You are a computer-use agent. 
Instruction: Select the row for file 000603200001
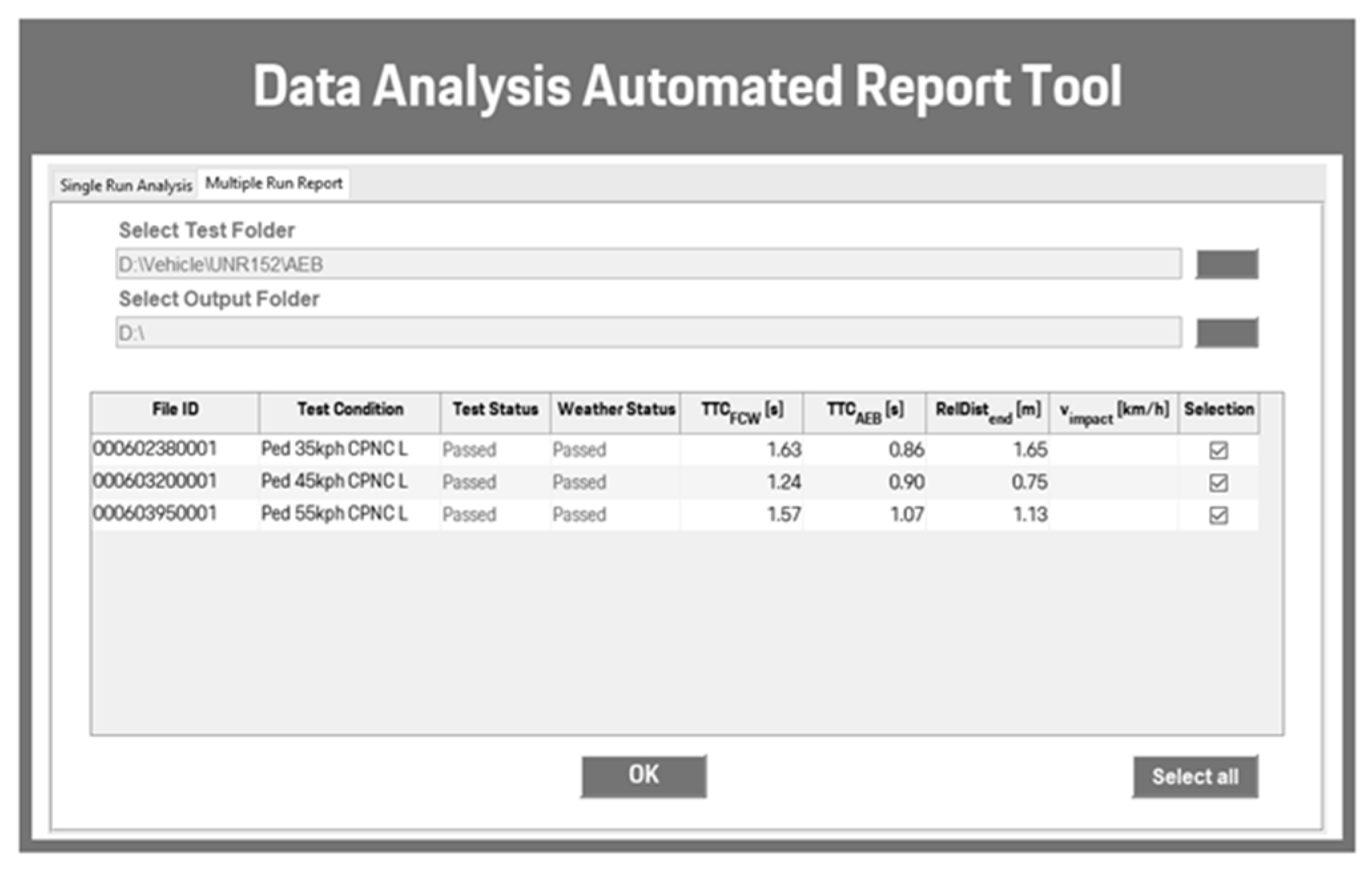pos(155,481)
